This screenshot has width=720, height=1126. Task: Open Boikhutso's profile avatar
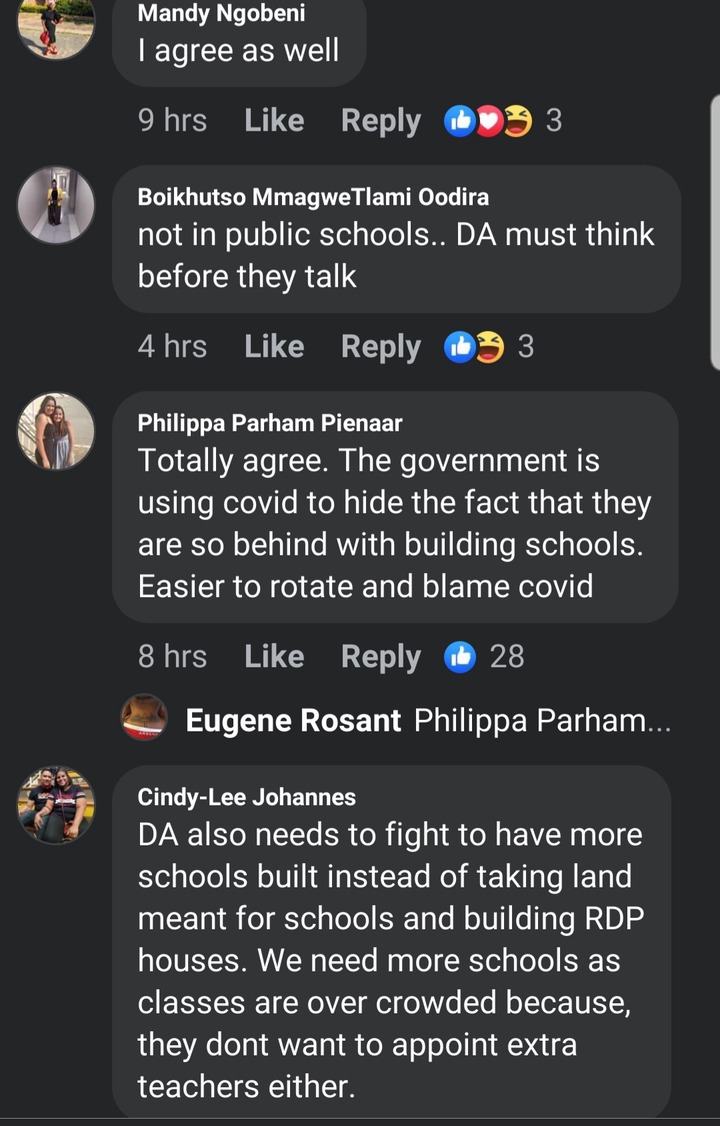tap(56, 205)
